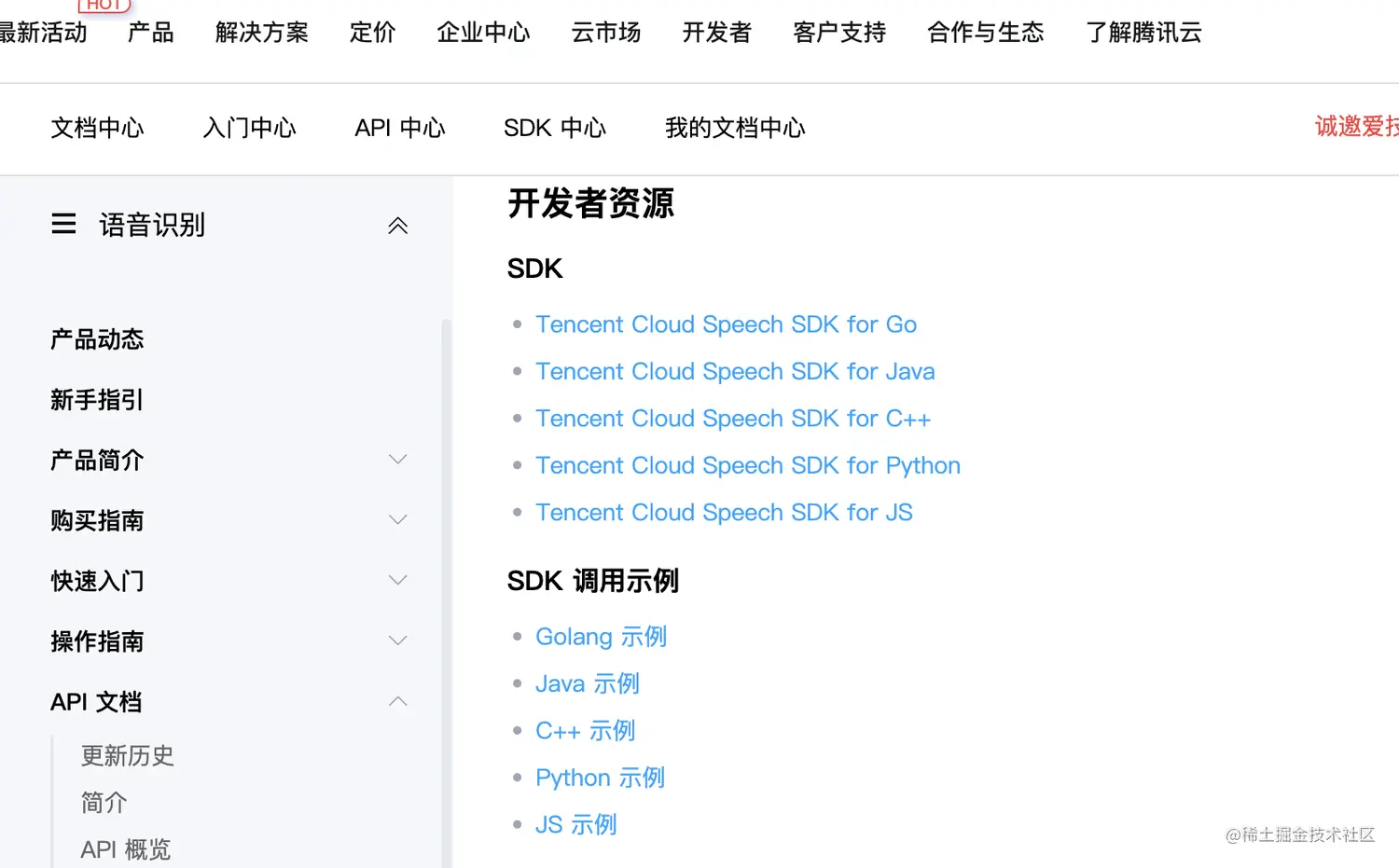
Task: Open 企业中心 in top navigation
Action: [484, 33]
